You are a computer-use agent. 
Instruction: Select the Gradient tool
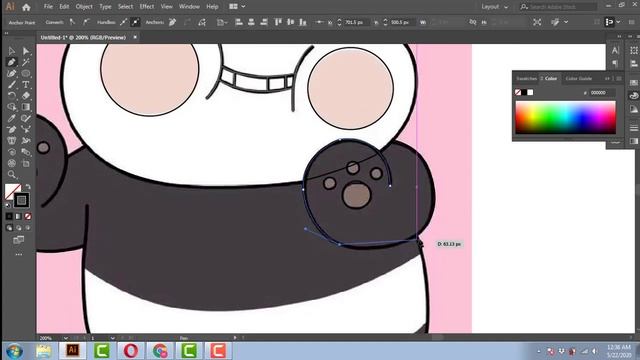click(x=26, y=107)
